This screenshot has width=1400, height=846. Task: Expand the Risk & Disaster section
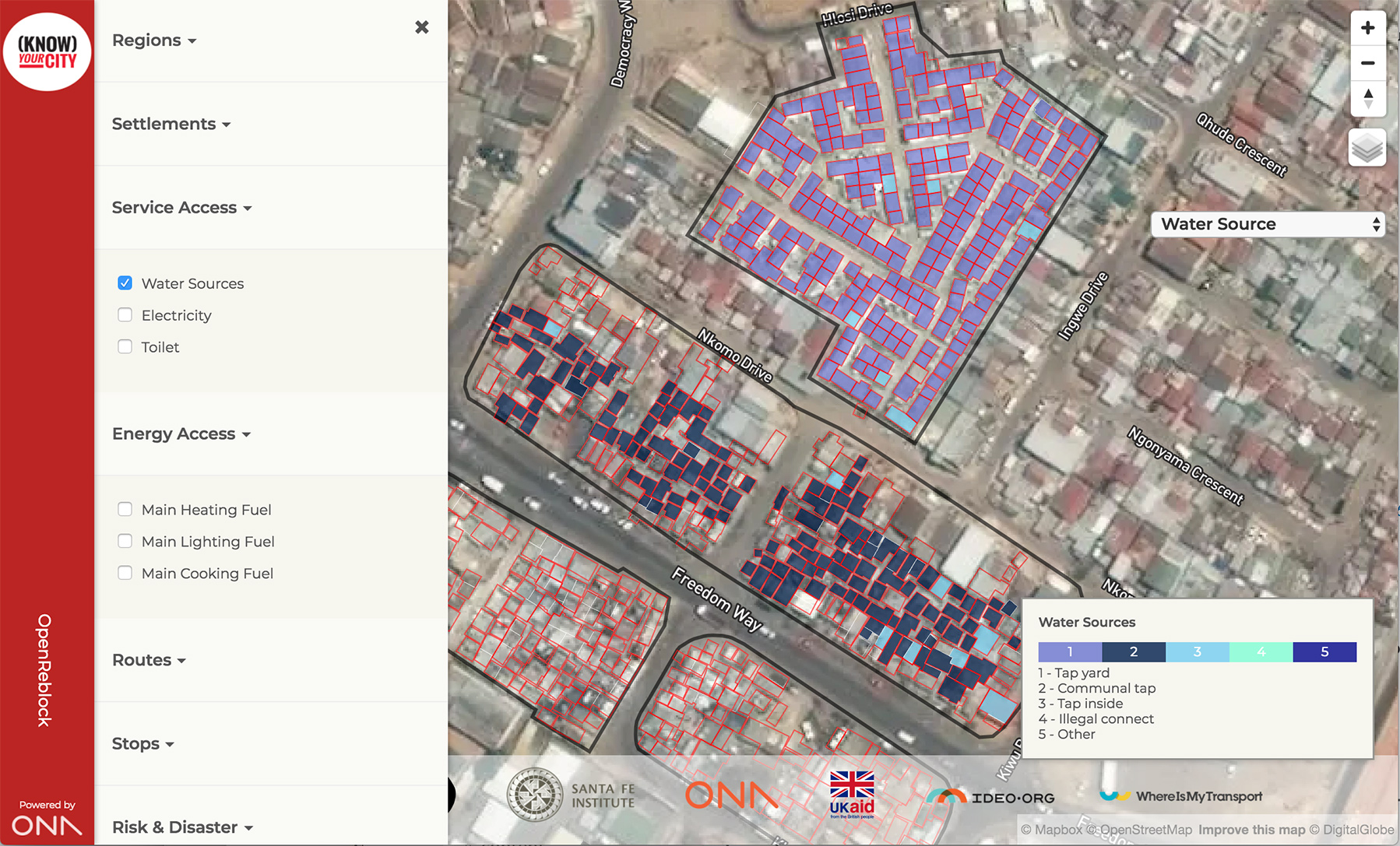coord(182,827)
